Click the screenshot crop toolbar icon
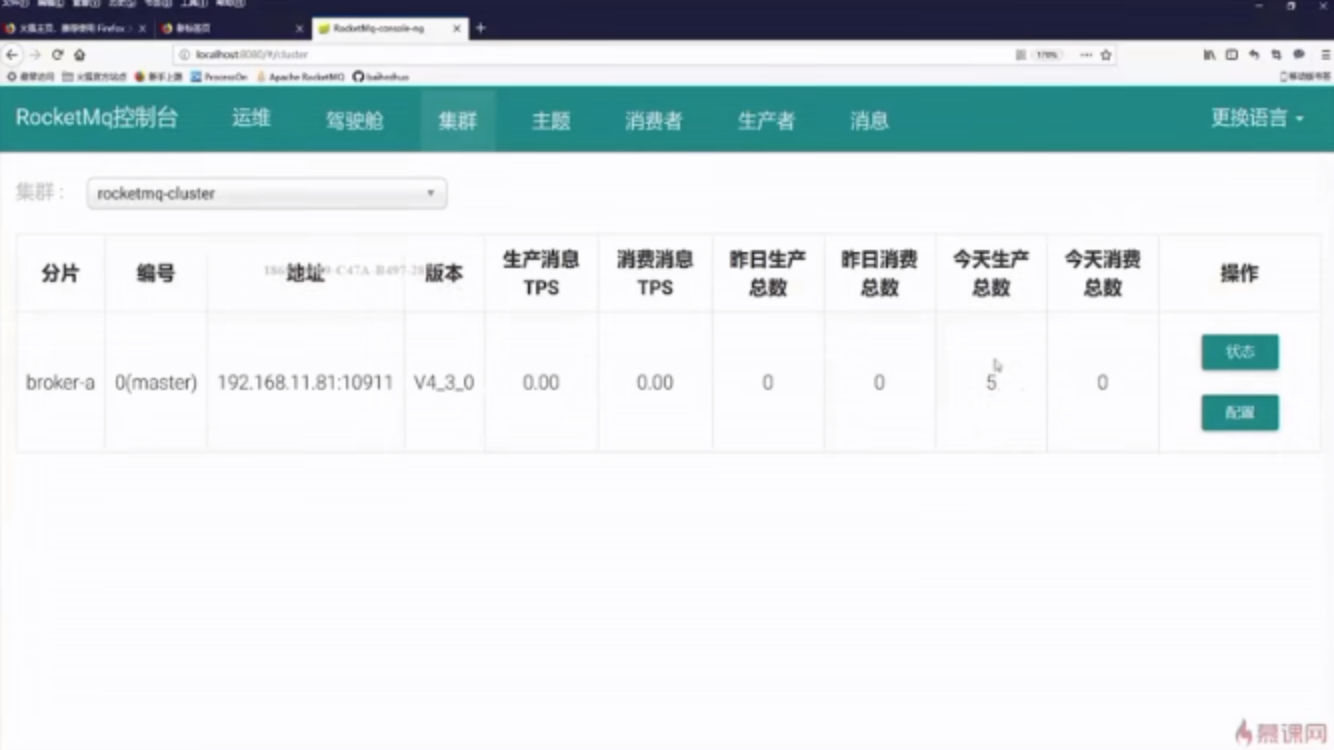Screen dimensions: 1334x750 1276,55
